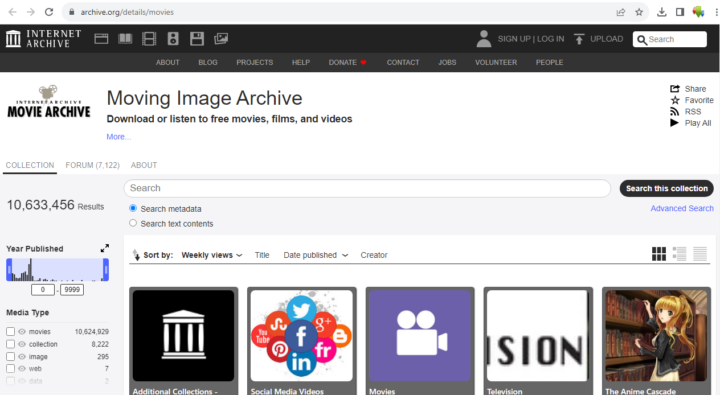
Task: Check the image media type checkbox
Action: (x=11, y=356)
